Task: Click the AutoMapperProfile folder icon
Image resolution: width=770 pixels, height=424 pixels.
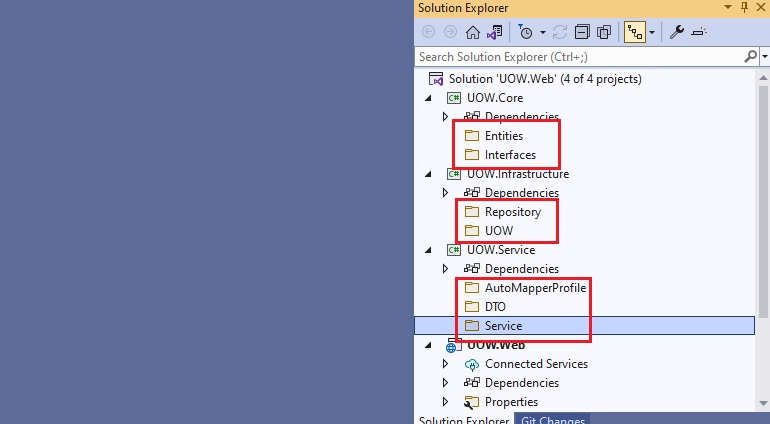Action: pyautogui.click(x=472, y=287)
